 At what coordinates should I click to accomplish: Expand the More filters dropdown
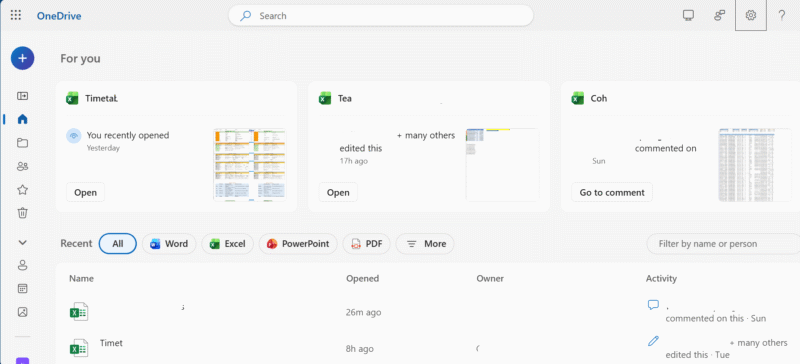(x=425, y=244)
